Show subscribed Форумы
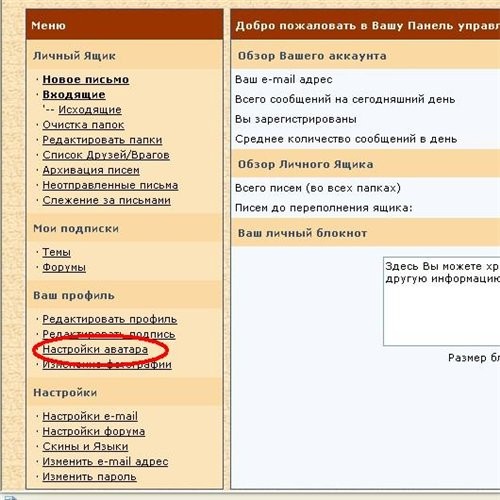Image resolution: width=500 pixels, height=500 pixels. [64, 268]
